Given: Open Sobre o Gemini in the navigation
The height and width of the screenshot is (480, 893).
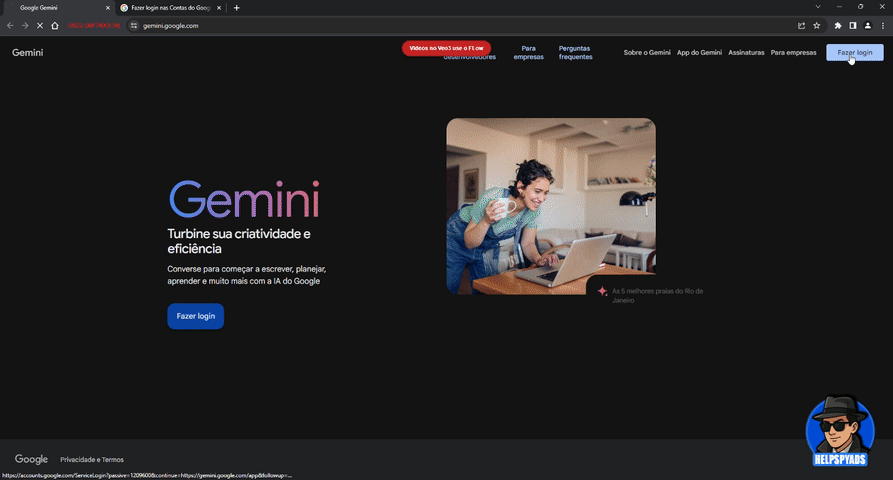Looking at the screenshot, I should 646,52.
